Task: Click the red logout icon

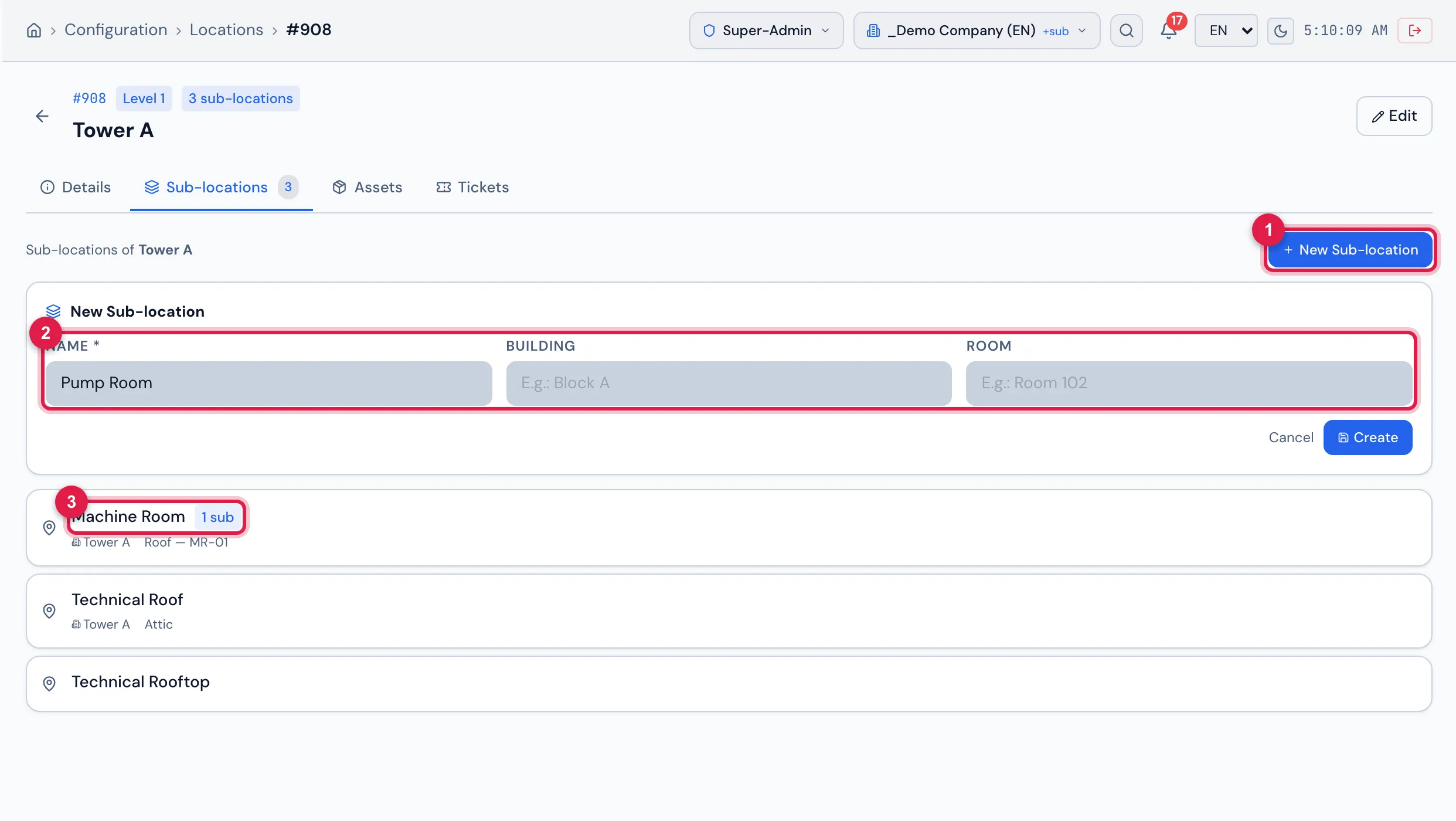Action: click(x=1414, y=30)
